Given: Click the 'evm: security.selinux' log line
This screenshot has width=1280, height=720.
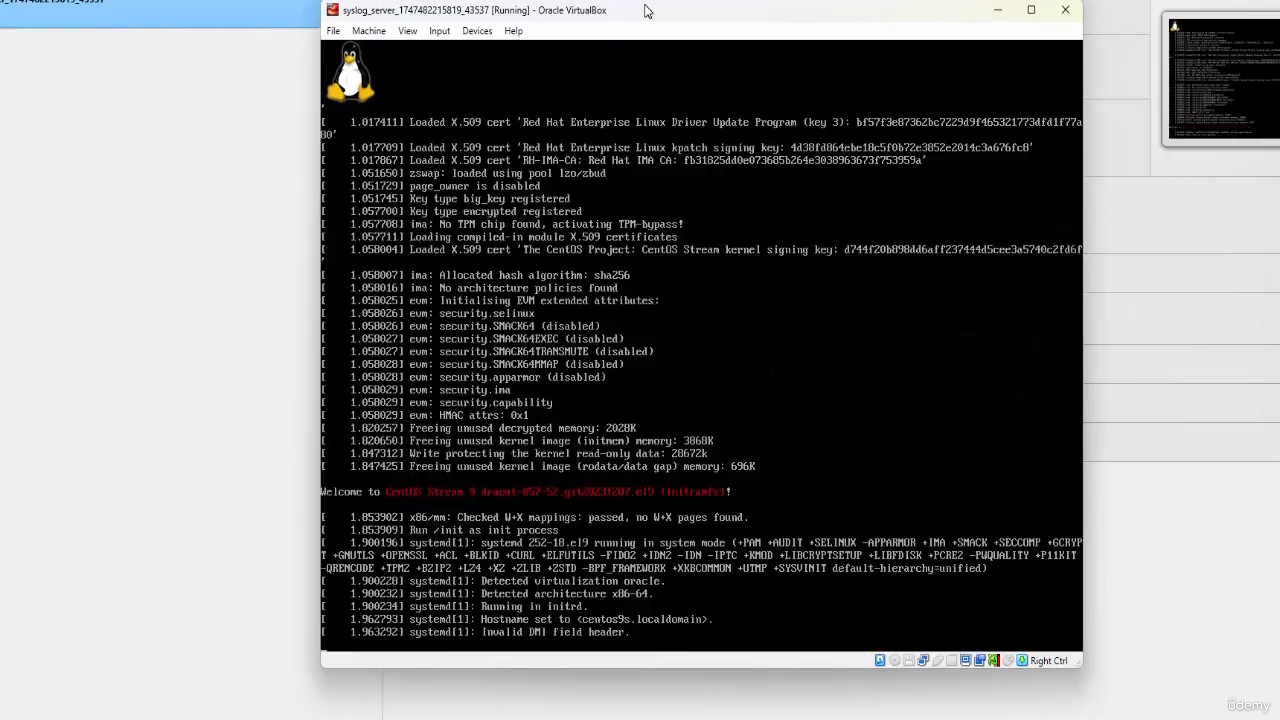Looking at the screenshot, I should 428,313.
